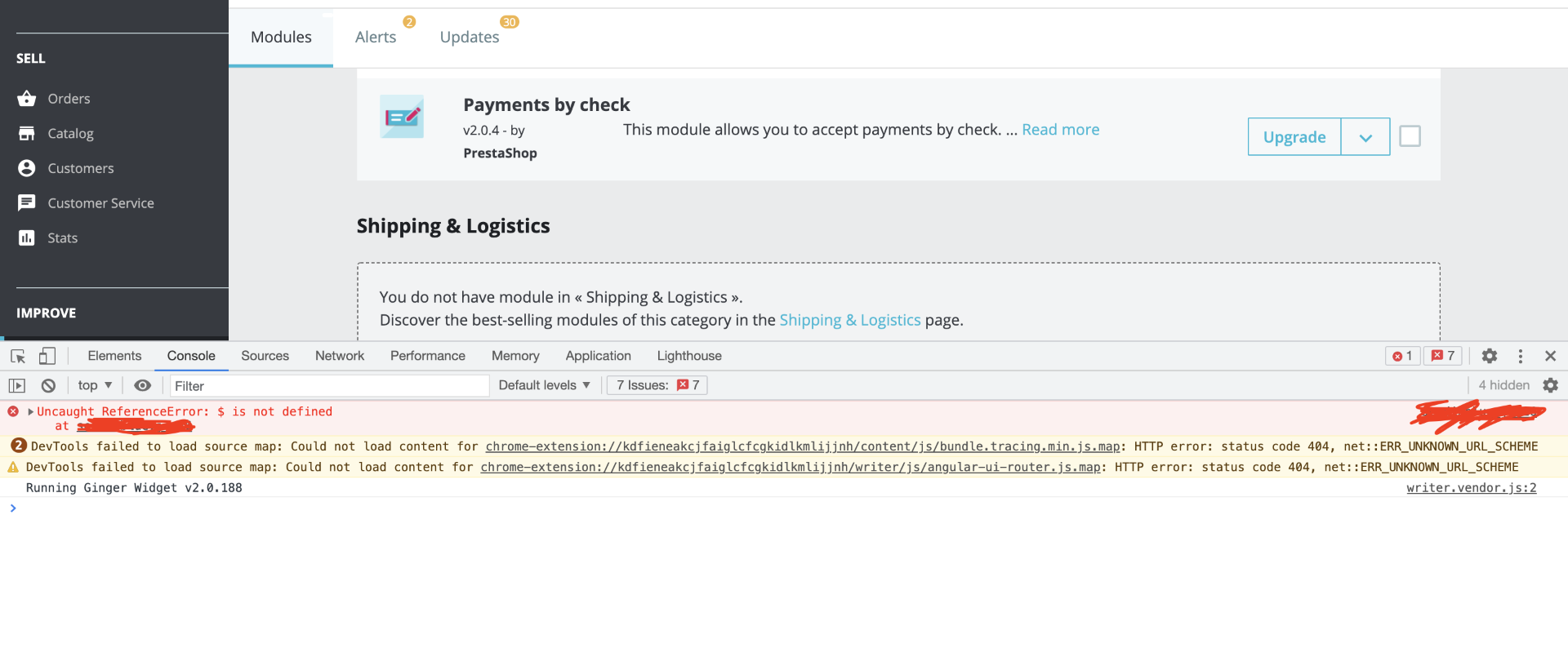This screenshot has height=666, width=1568.
Task: Open the DevTools three-dot menu
Action: pos(1521,356)
